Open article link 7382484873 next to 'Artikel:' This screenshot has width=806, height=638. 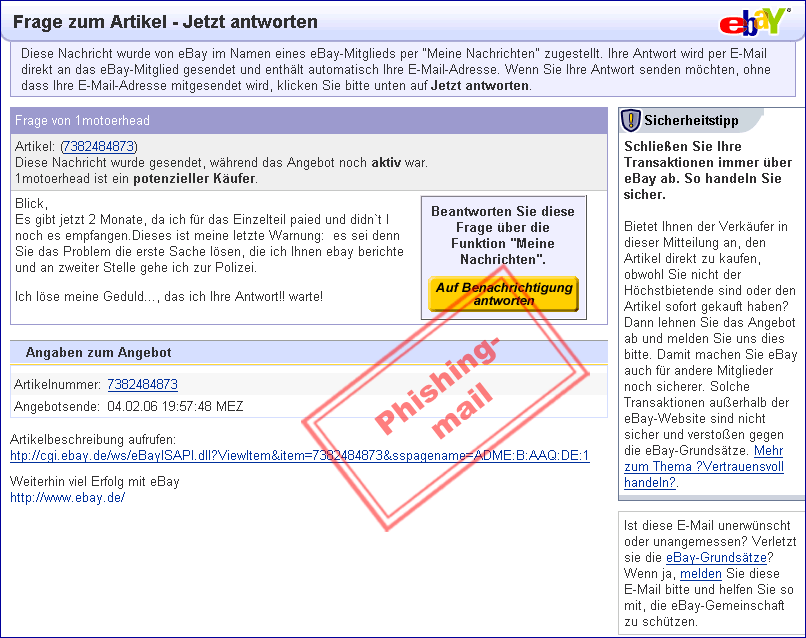[99, 147]
